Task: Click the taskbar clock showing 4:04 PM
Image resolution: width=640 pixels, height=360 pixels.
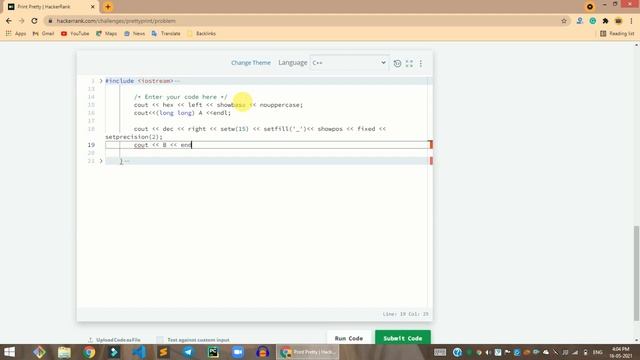Action: point(621,352)
